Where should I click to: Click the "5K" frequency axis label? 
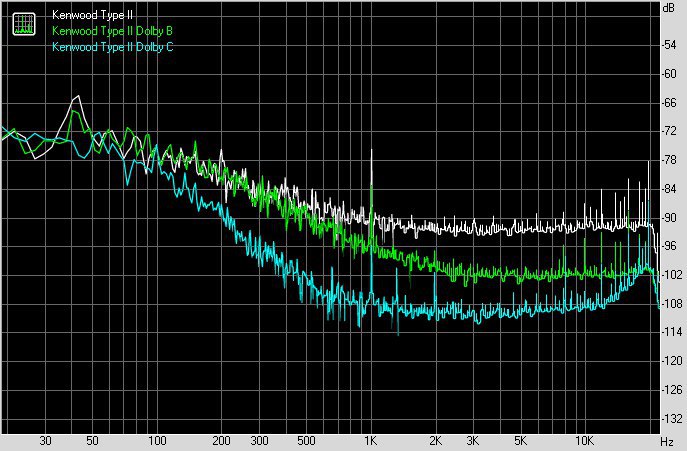pos(520,440)
